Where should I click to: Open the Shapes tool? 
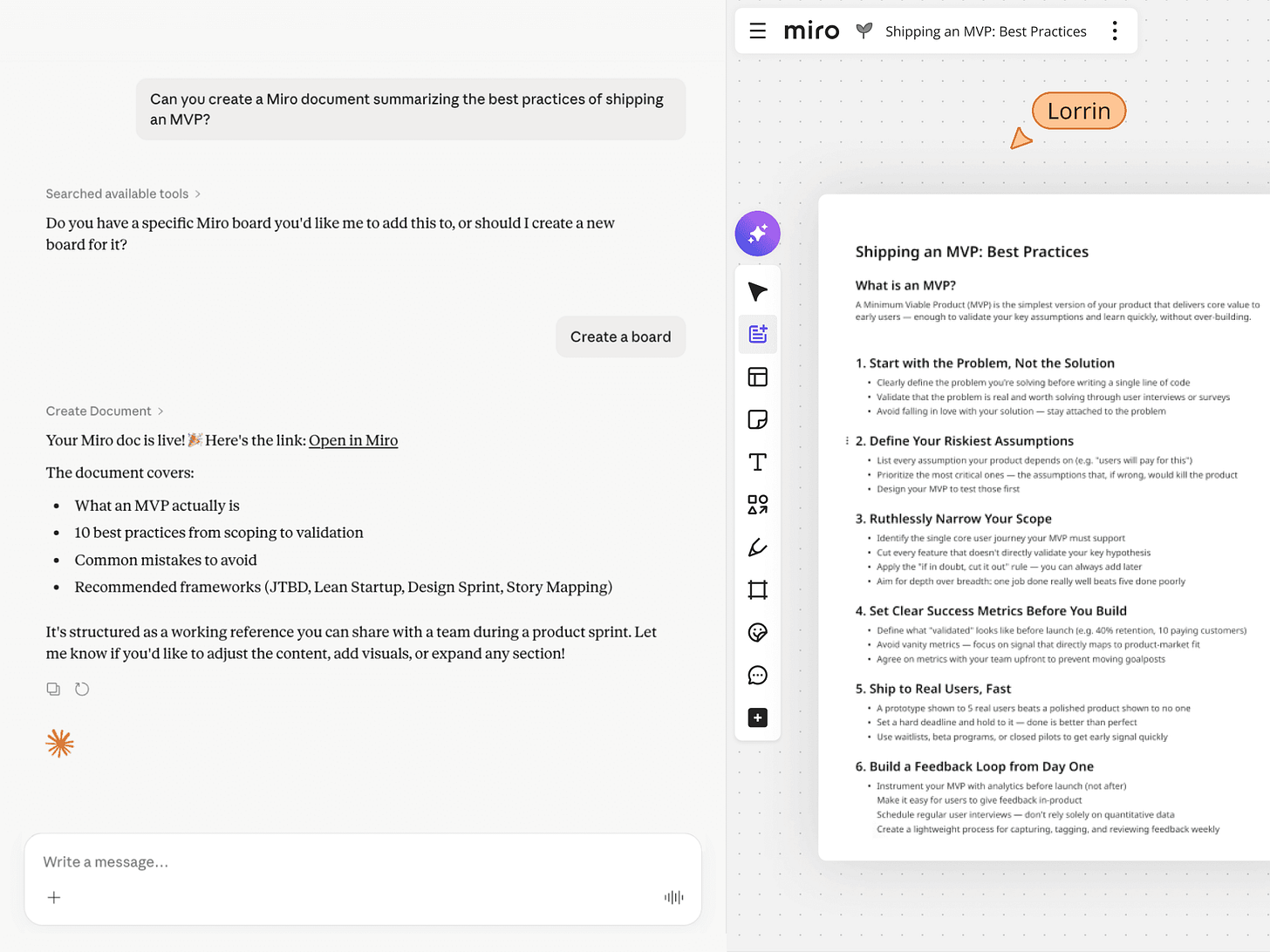[x=758, y=505]
